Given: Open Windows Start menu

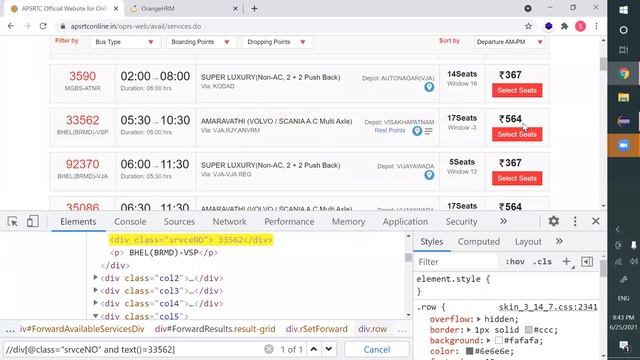Looking at the screenshot, I should (624, 10).
